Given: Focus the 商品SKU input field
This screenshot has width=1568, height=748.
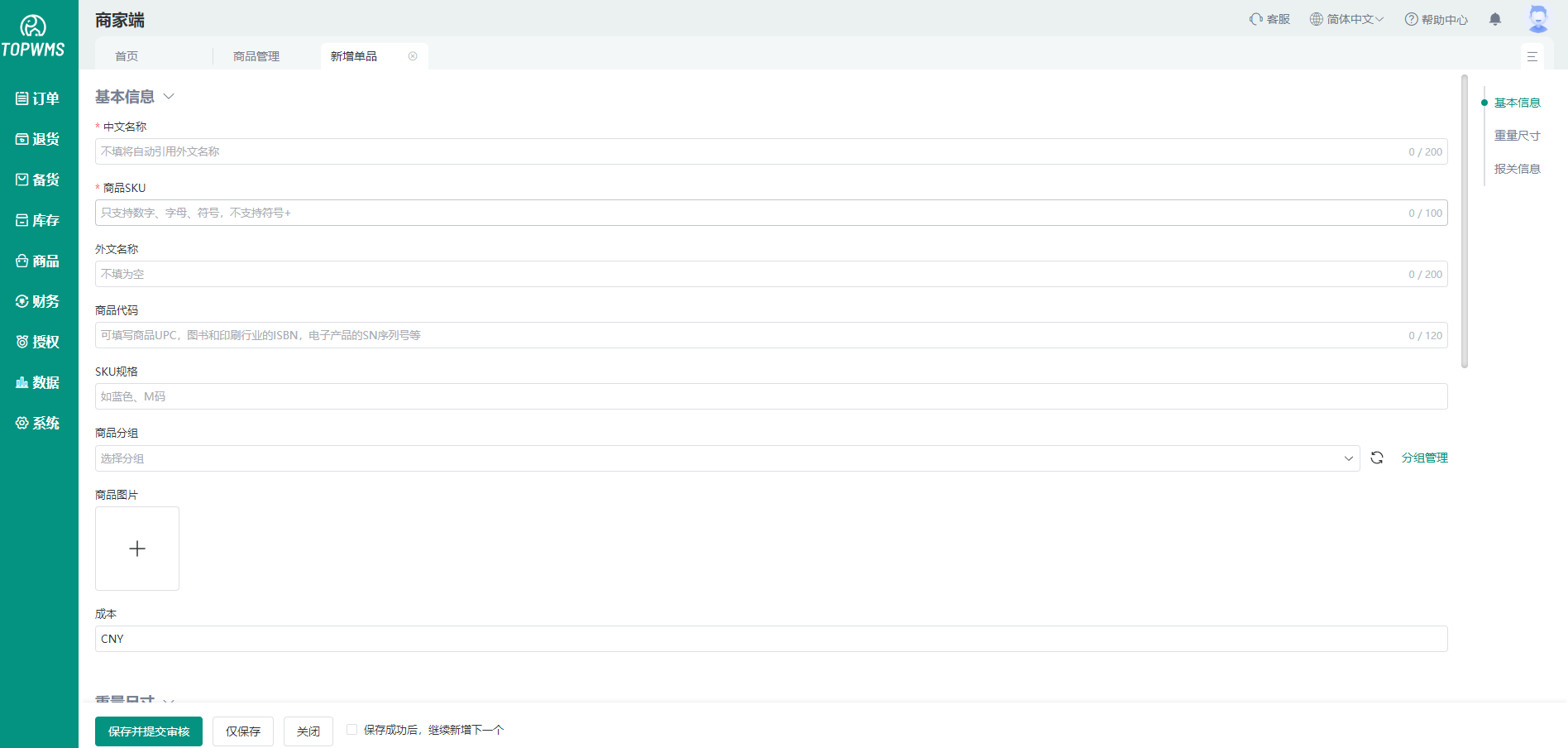Looking at the screenshot, I should click(772, 213).
